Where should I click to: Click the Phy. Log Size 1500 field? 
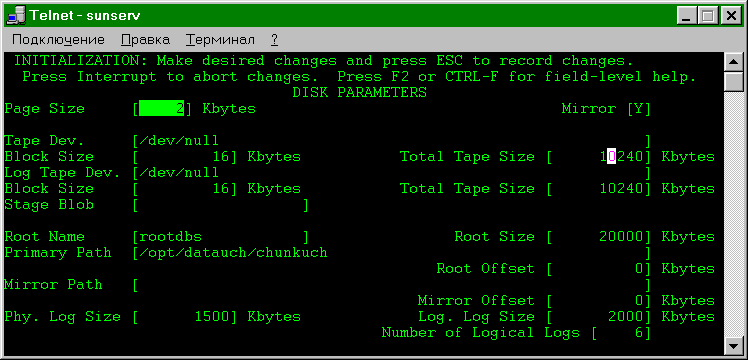click(185, 317)
